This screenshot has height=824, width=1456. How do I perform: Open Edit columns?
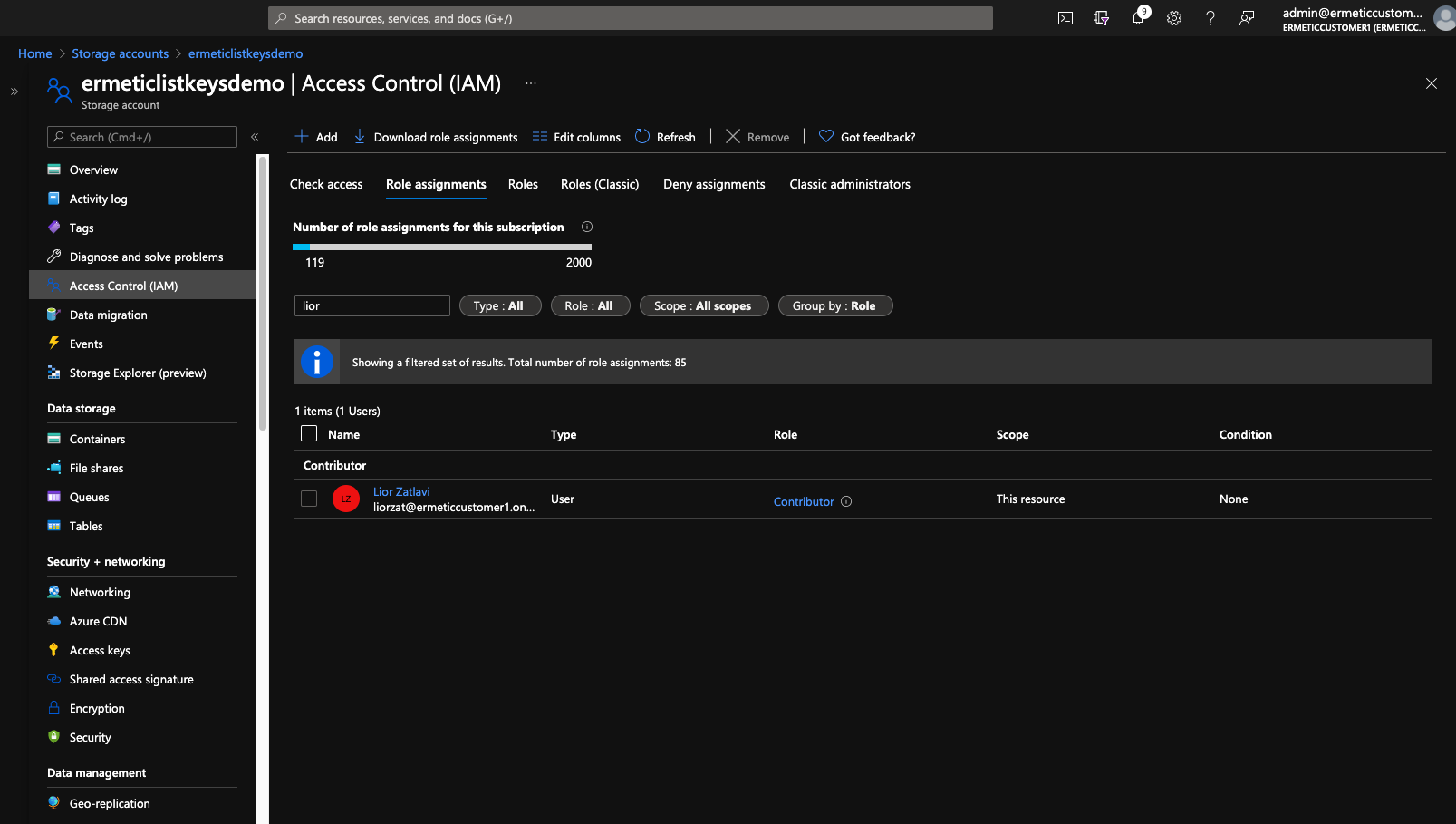(x=577, y=137)
